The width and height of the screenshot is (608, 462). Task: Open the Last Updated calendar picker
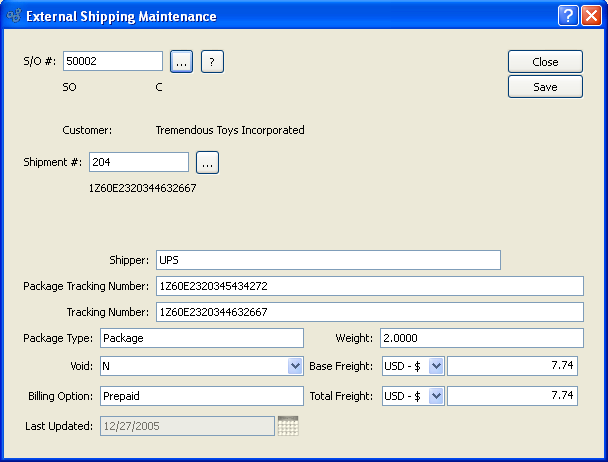pyautogui.click(x=288, y=426)
